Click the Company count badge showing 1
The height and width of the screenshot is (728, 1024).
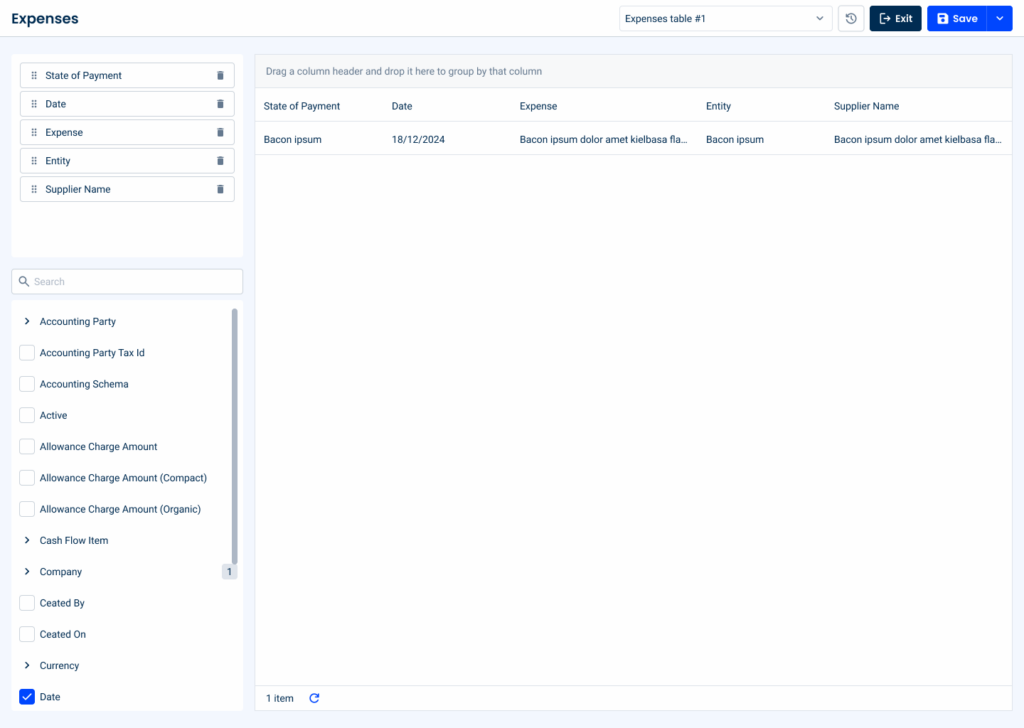point(229,572)
